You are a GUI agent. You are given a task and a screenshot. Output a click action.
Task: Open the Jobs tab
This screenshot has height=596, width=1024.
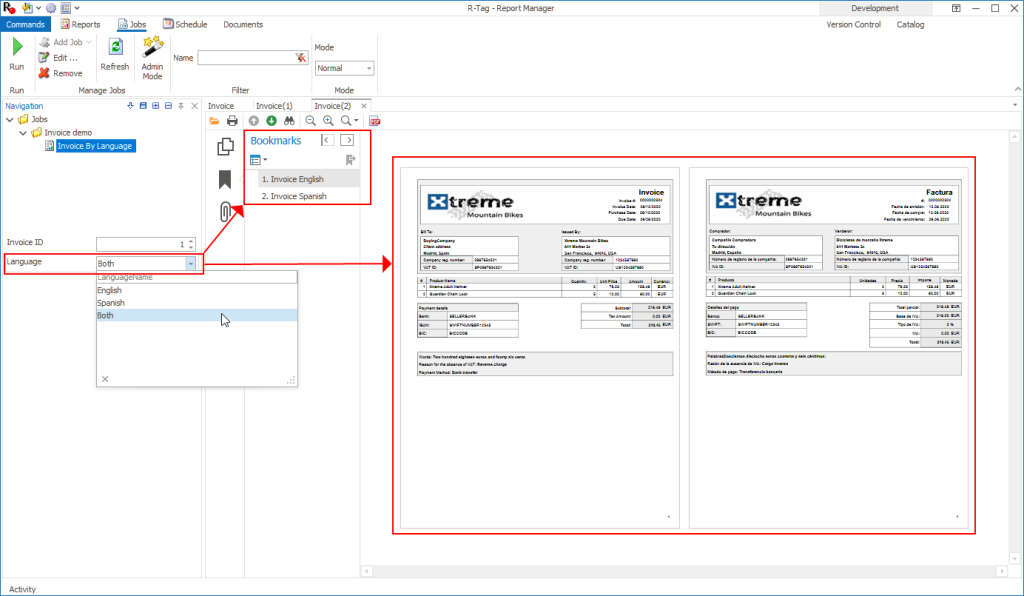point(132,24)
